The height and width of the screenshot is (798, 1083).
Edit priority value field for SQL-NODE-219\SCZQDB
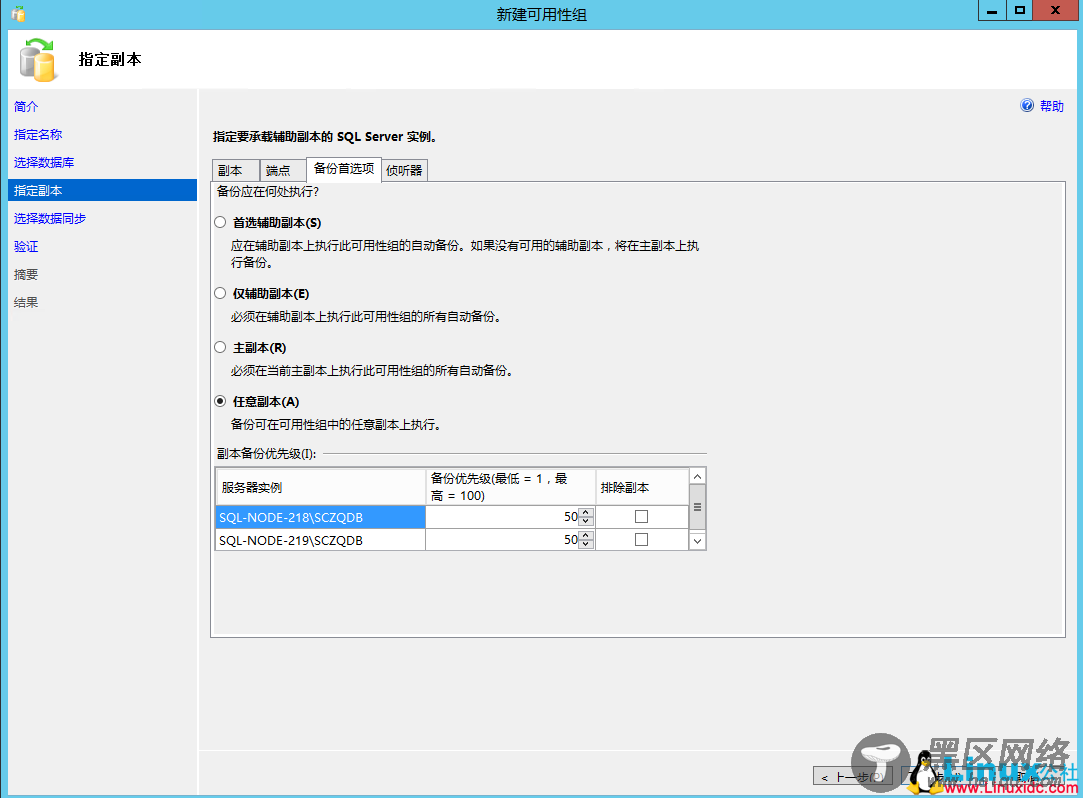tap(503, 540)
